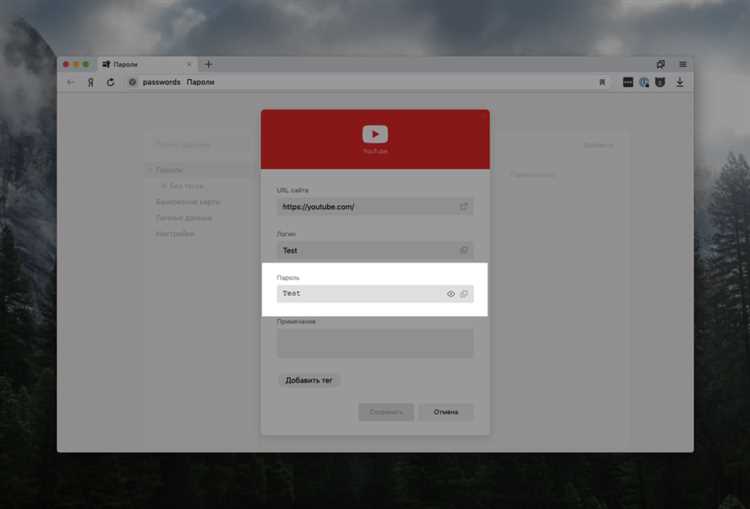Open a new tab with the plus button
The image size is (750, 509).
[x=208, y=64]
